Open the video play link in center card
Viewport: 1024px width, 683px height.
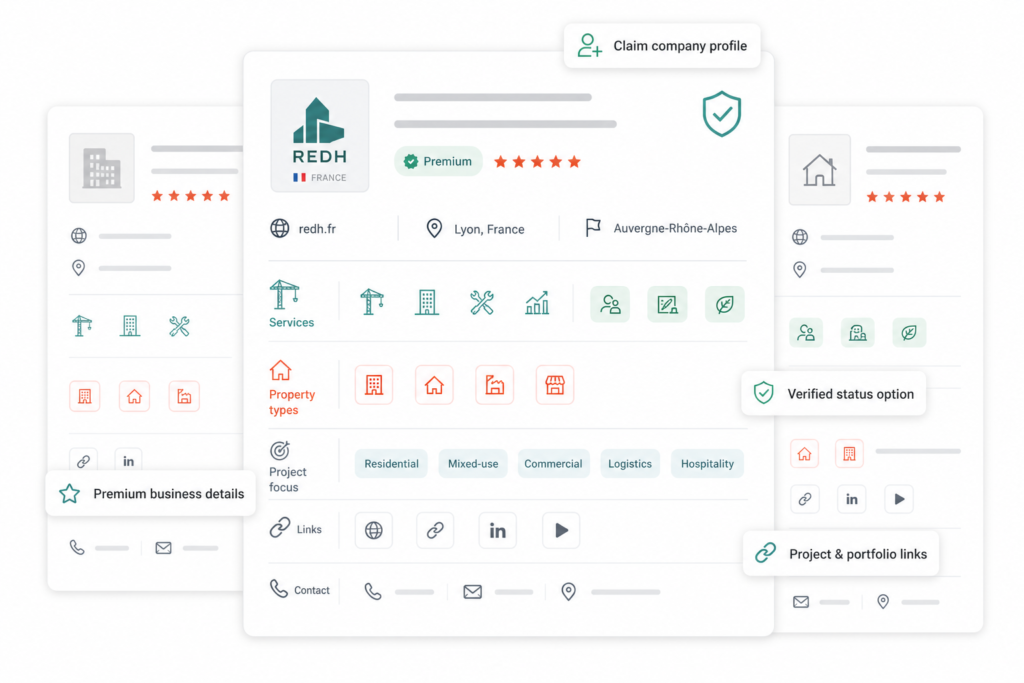tap(561, 530)
